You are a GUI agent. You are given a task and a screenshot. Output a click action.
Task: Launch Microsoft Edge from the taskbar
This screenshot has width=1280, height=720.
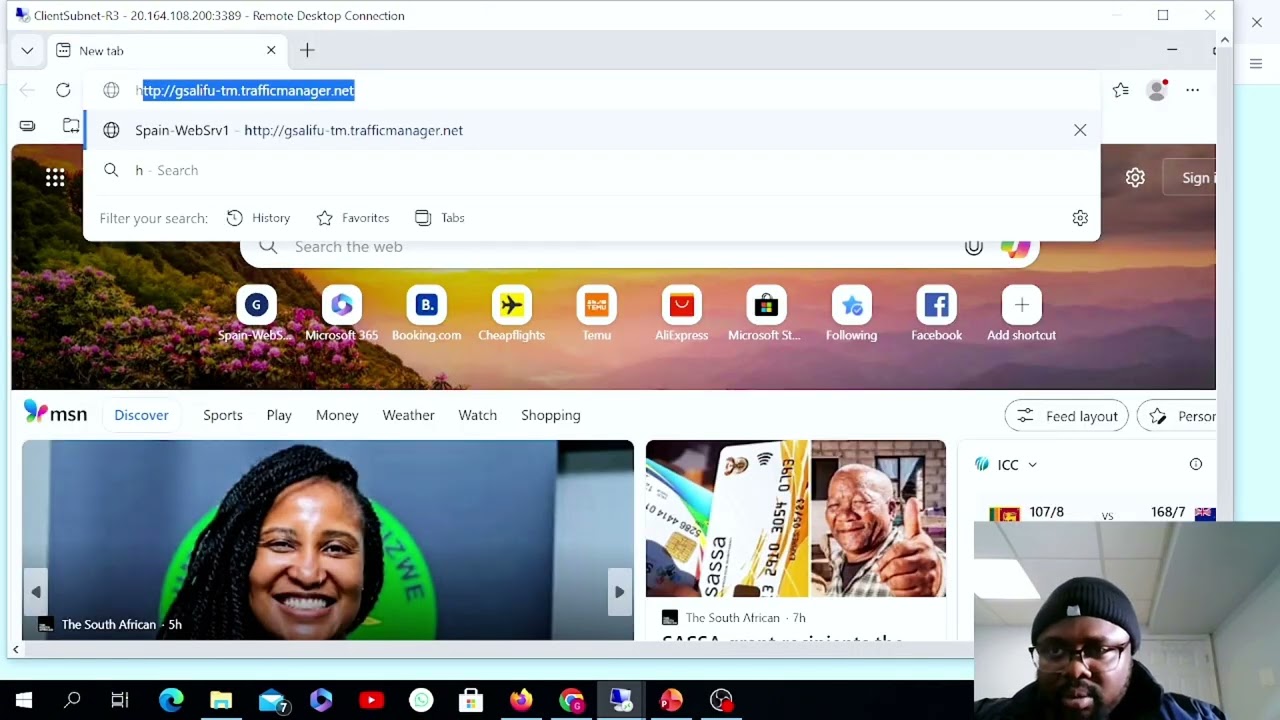point(171,700)
